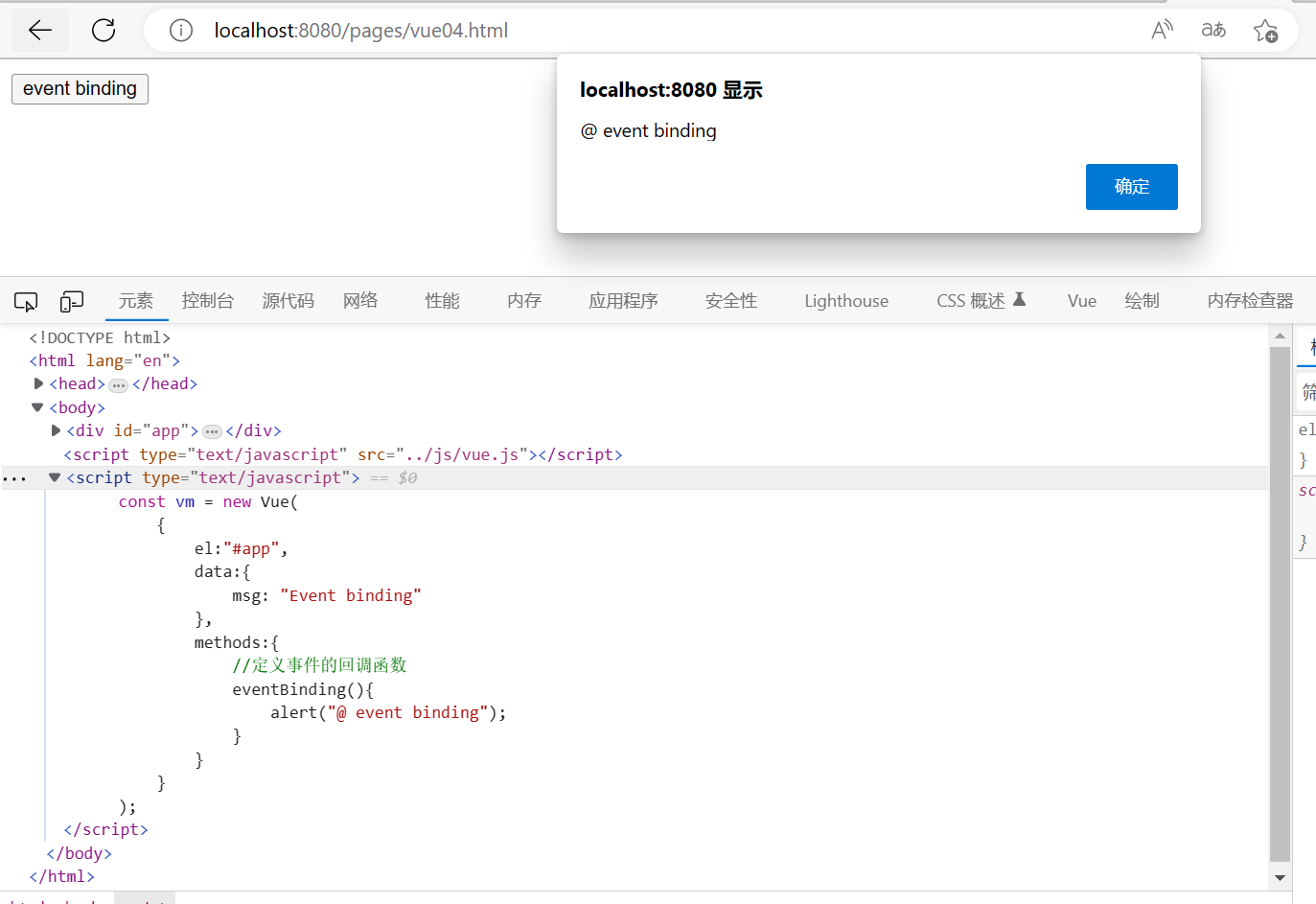Open the read aloud icon
Viewport: 1316px width, 904px height.
click(x=1162, y=31)
